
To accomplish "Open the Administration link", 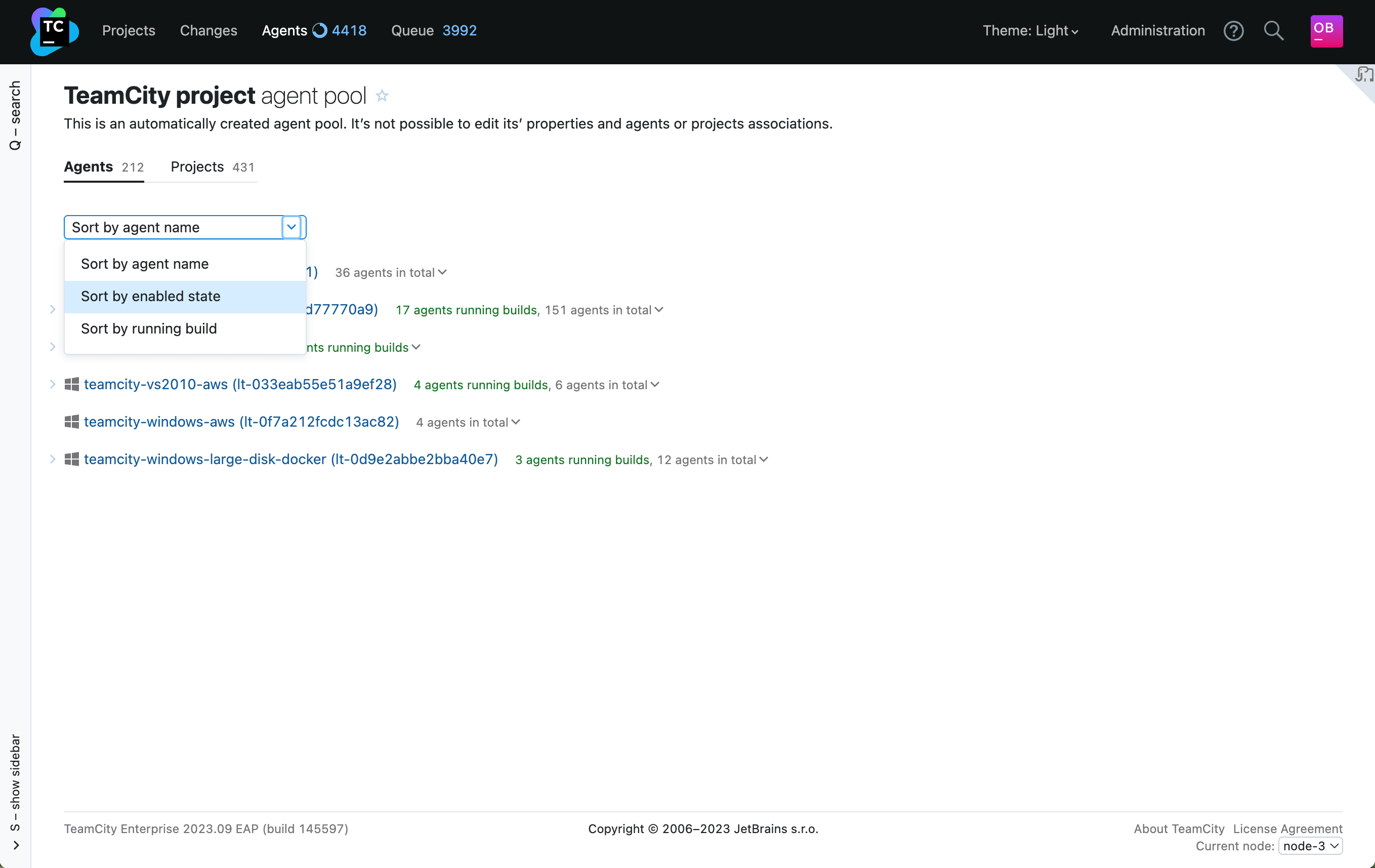I will point(1157,31).
